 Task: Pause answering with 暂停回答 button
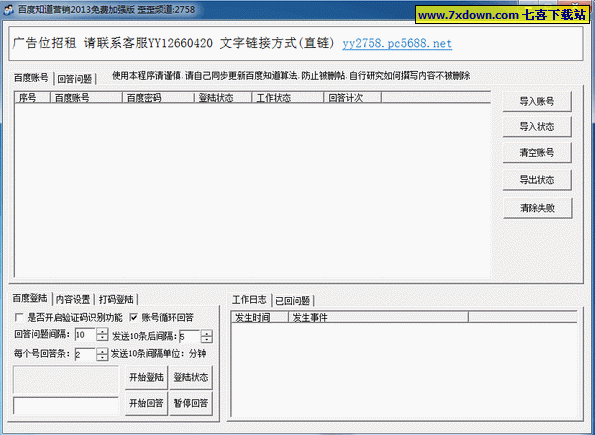(x=191, y=403)
